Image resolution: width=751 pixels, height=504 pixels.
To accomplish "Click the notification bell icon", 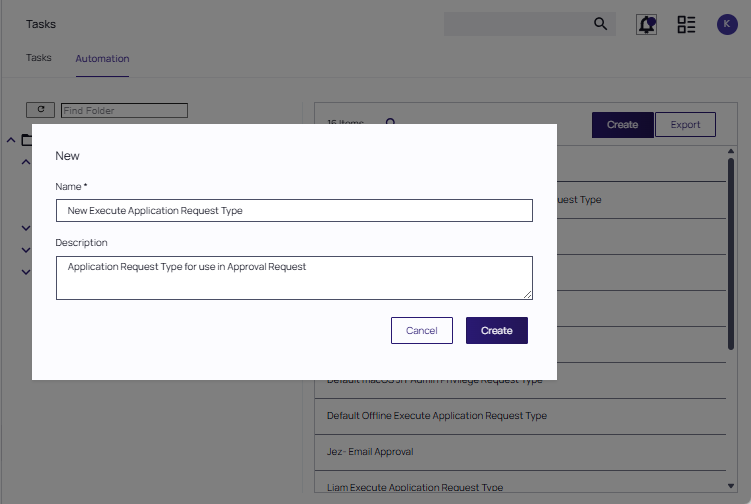I will (646, 25).
